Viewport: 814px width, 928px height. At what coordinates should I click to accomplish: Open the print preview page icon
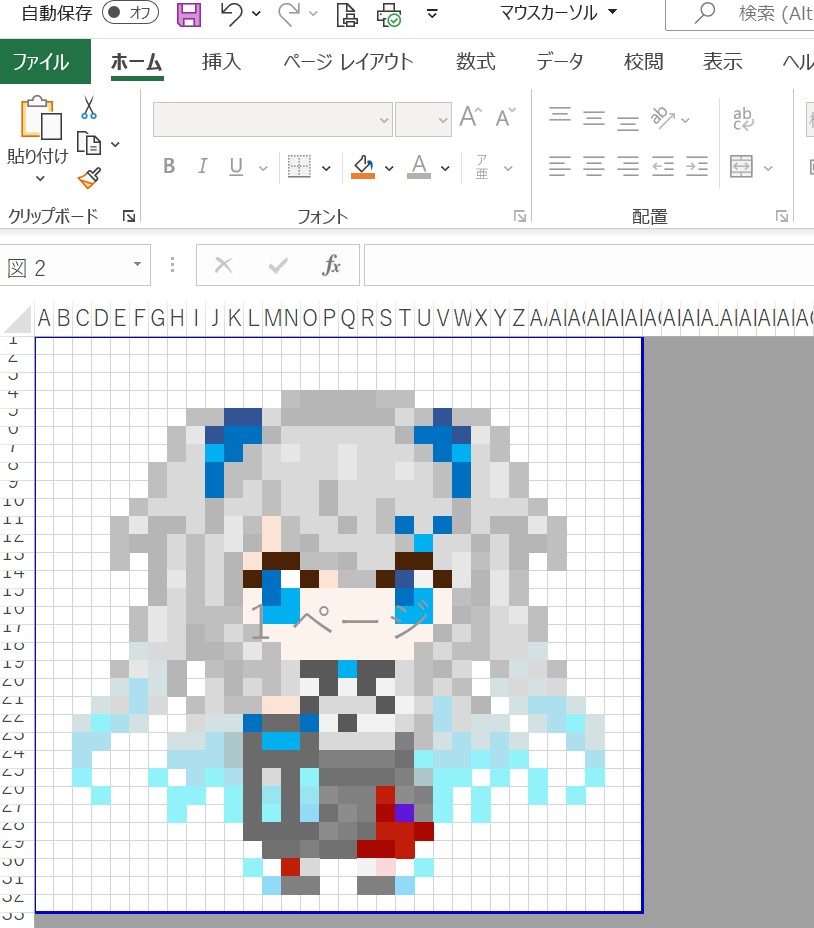[347, 14]
